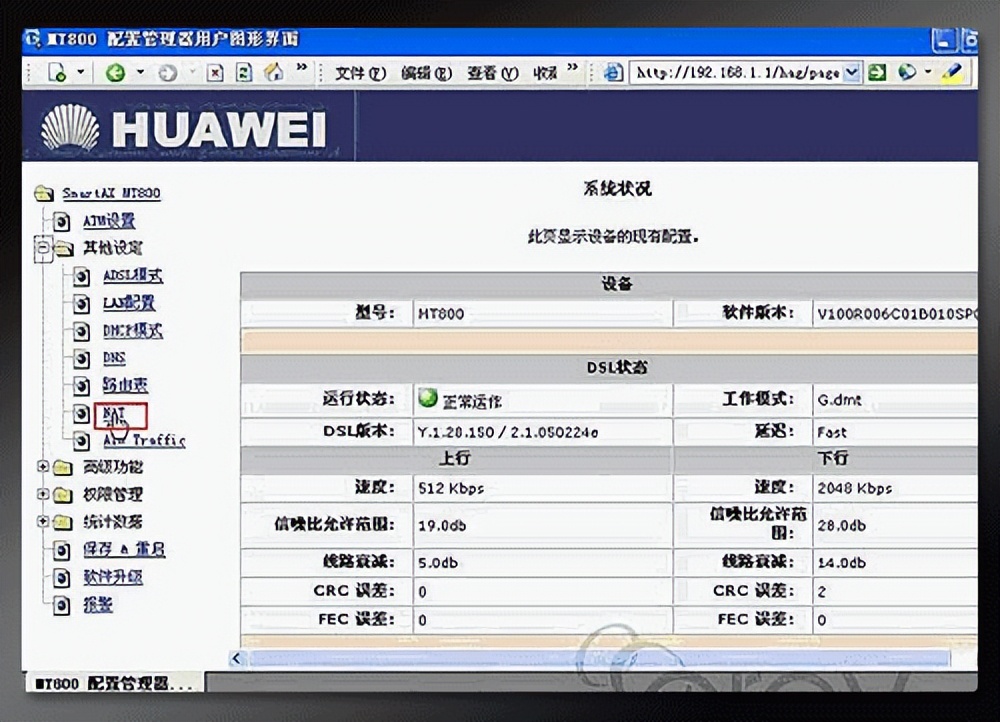The image size is (1000, 722).
Task: Click the 软件升级 firmware upgrade item
Action: pyautogui.click(x=113, y=577)
